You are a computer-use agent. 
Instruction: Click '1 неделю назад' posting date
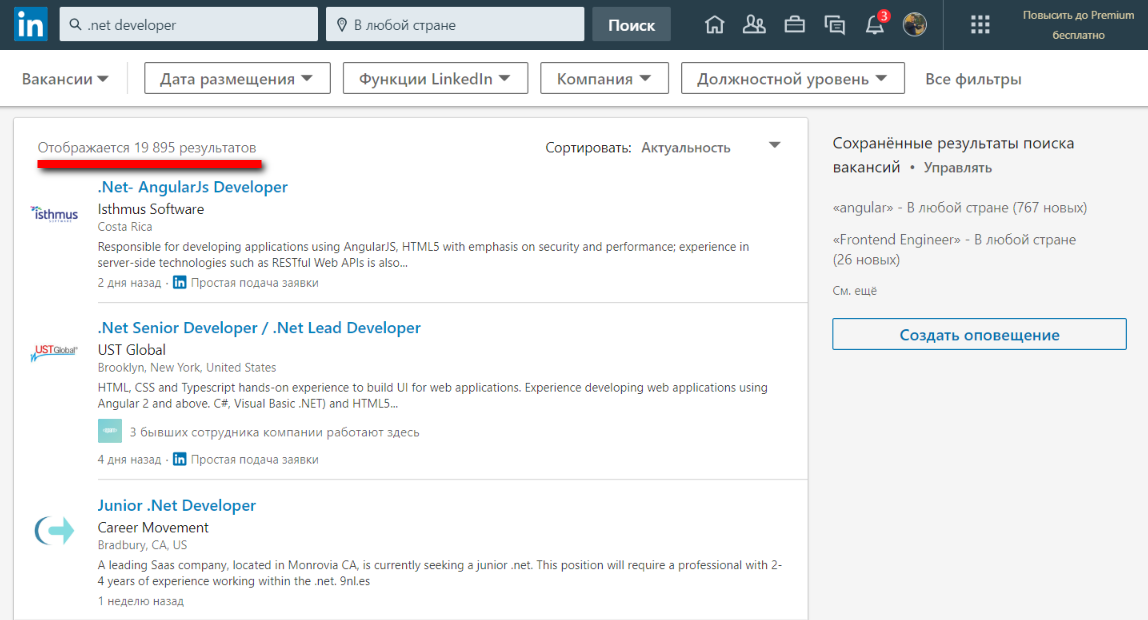(x=141, y=601)
